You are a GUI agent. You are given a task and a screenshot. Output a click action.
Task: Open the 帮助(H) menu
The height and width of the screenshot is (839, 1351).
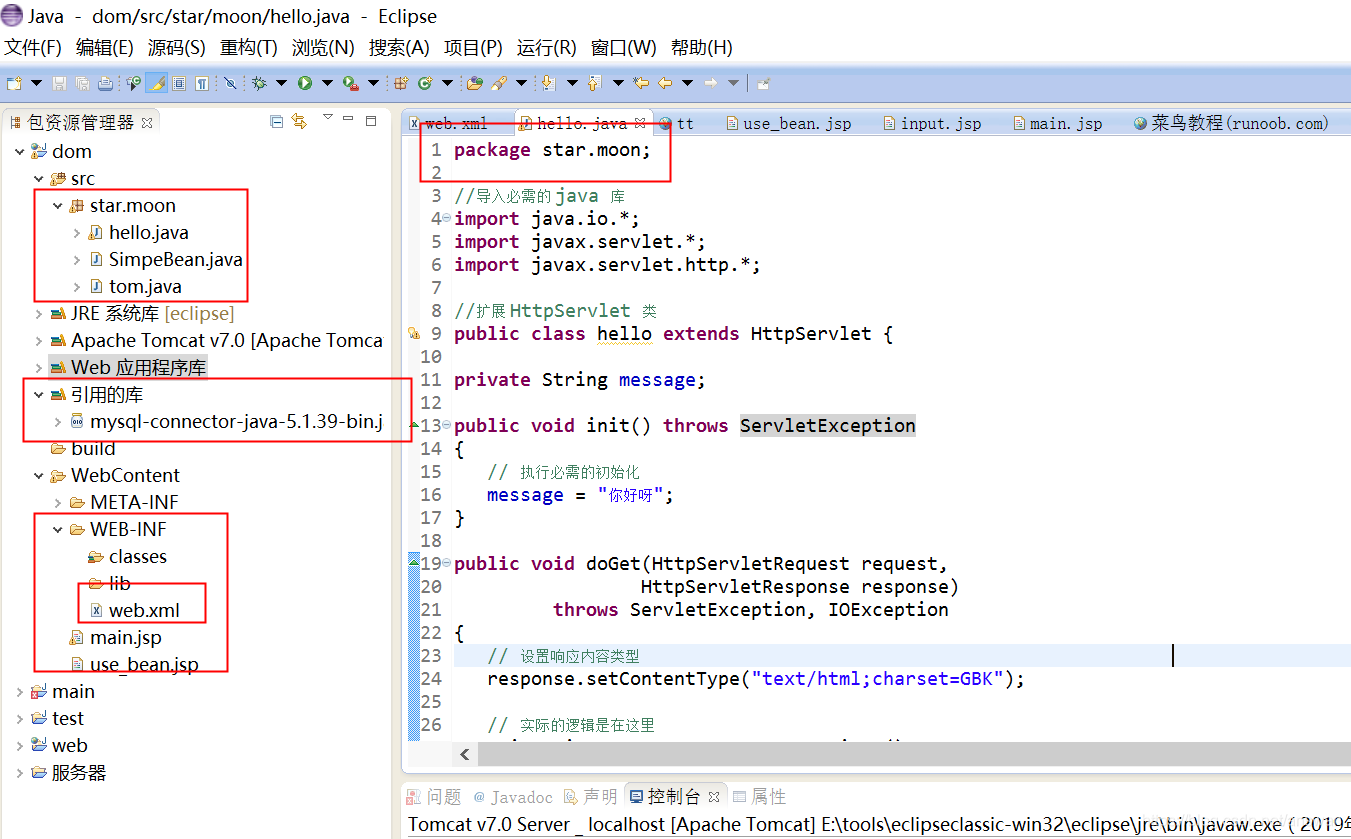(701, 48)
